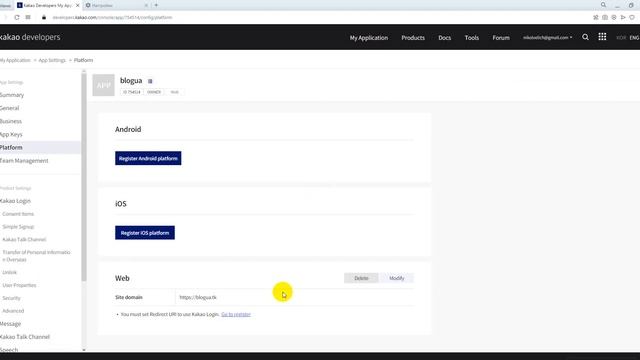
Task: Open the nine-dot services grid icon
Action: pos(602,37)
